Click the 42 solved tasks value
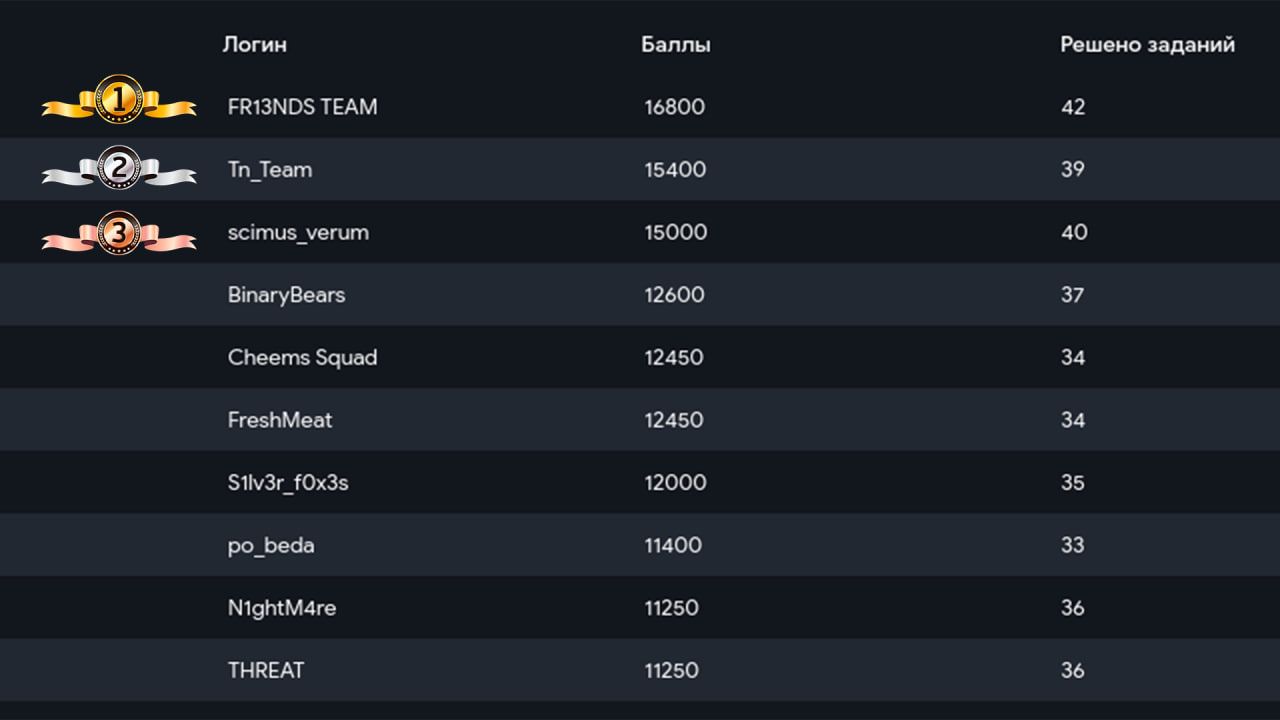The image size is (1280, 720). point(1073,107)
